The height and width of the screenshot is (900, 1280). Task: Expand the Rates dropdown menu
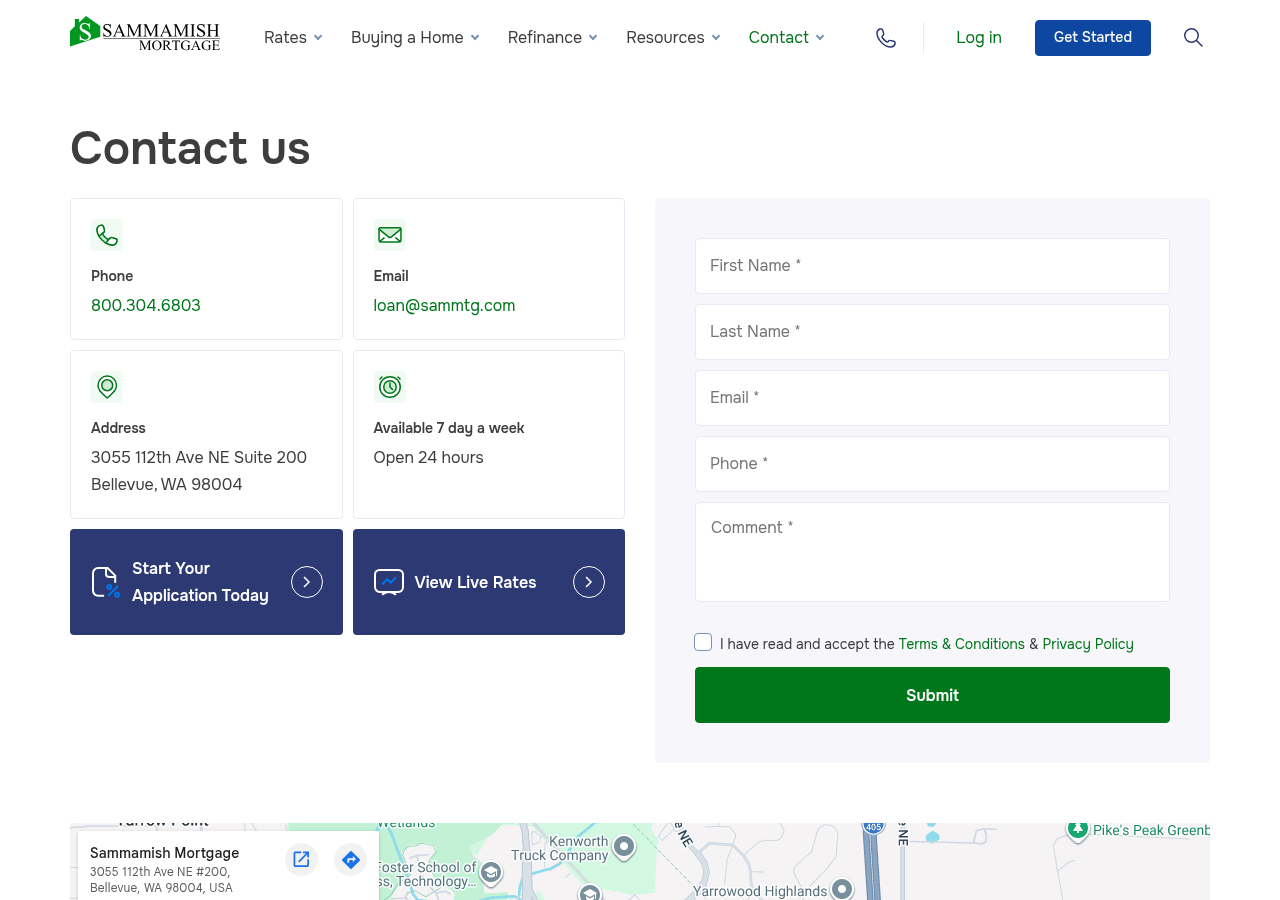click(x=292, y=37)
